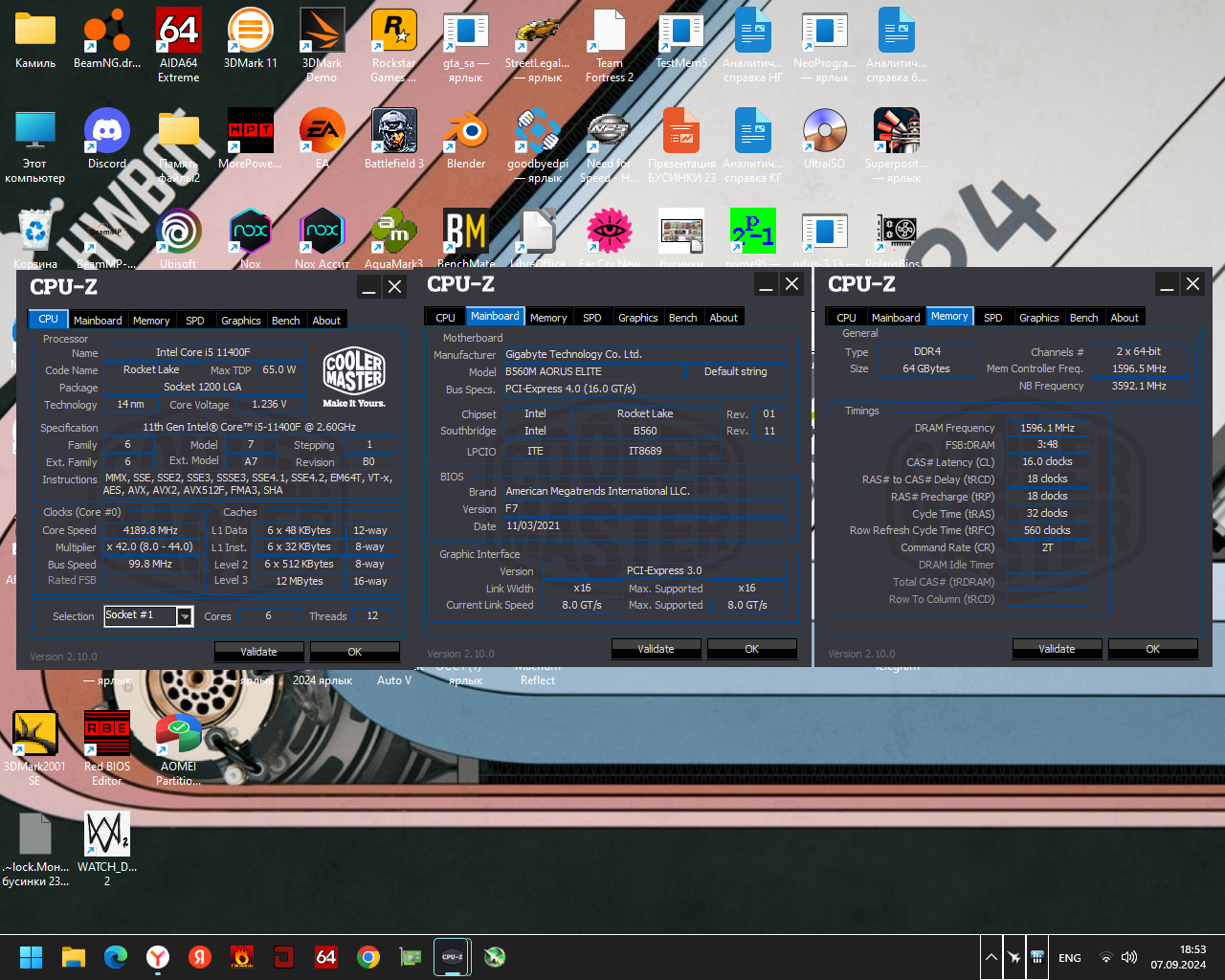Click Validate in right CPU-Z window
The width and height of the screenshot is (1225, 980).
[1057, 649]
